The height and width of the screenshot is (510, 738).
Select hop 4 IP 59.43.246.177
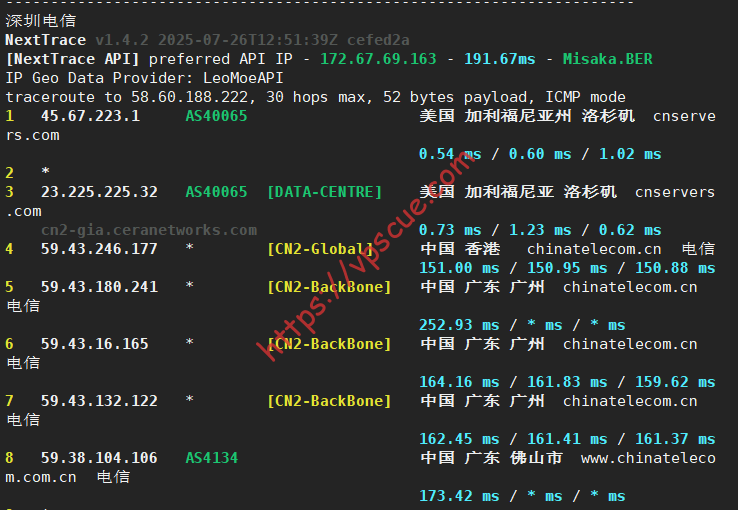[x=99, y=249]
